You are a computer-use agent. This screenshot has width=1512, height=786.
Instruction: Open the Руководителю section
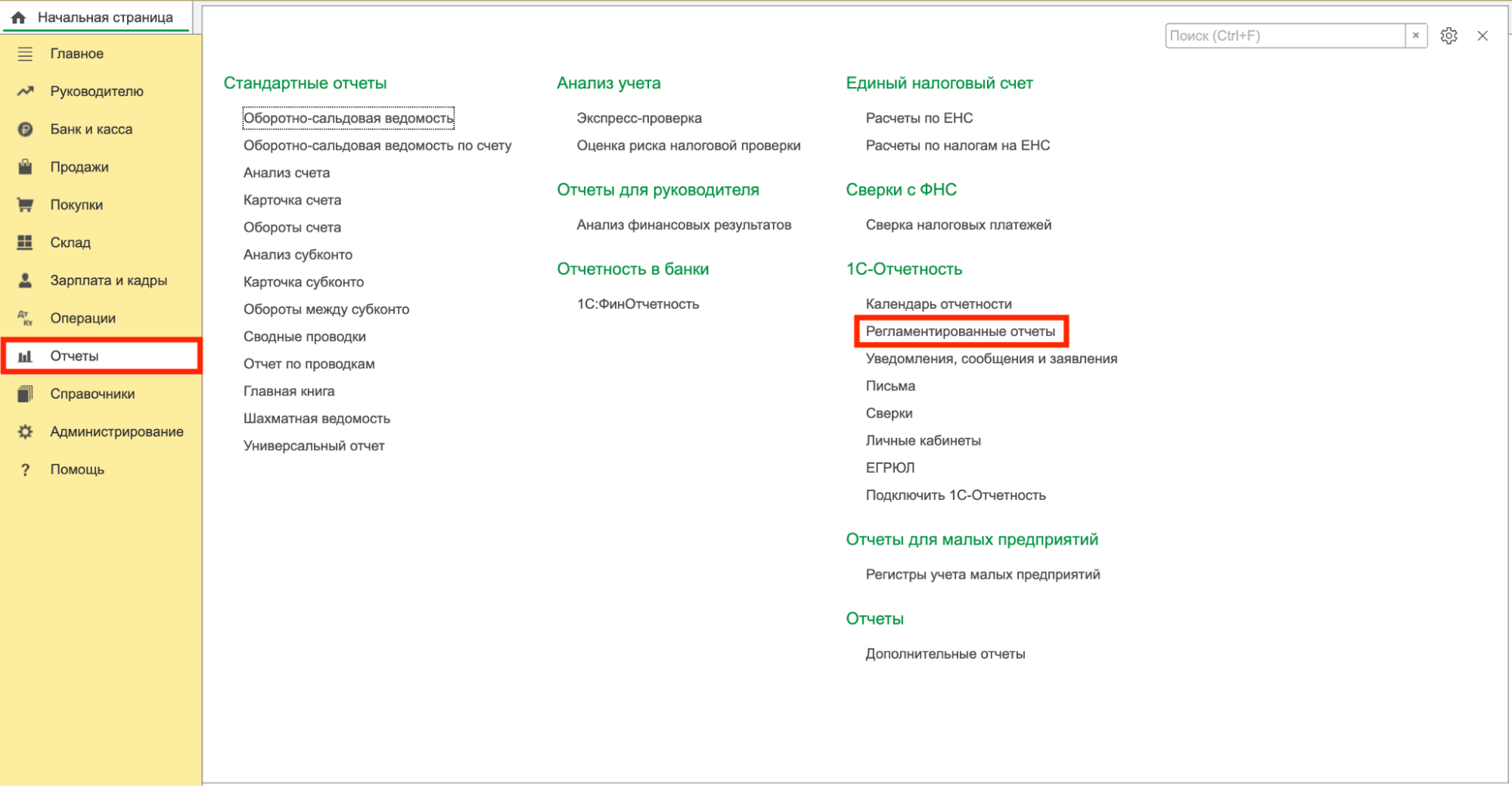[97, 92]
